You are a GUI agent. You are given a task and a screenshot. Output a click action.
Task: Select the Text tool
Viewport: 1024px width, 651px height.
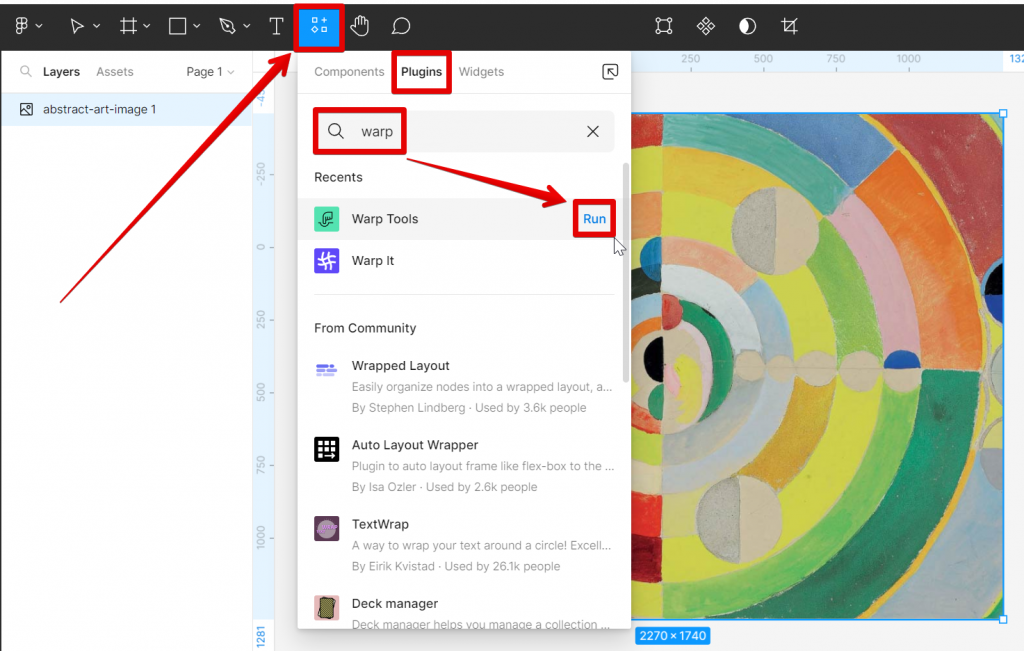(x=276, y=26)
